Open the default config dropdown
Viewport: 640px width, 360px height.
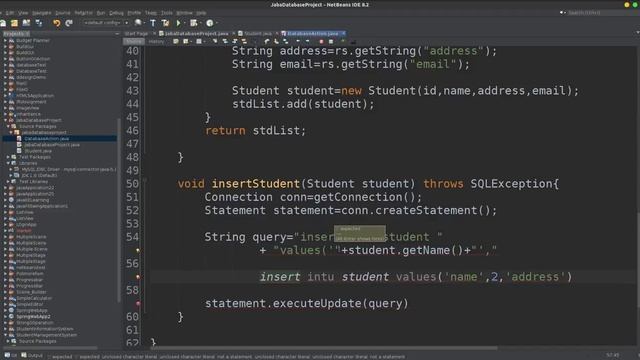106,23
